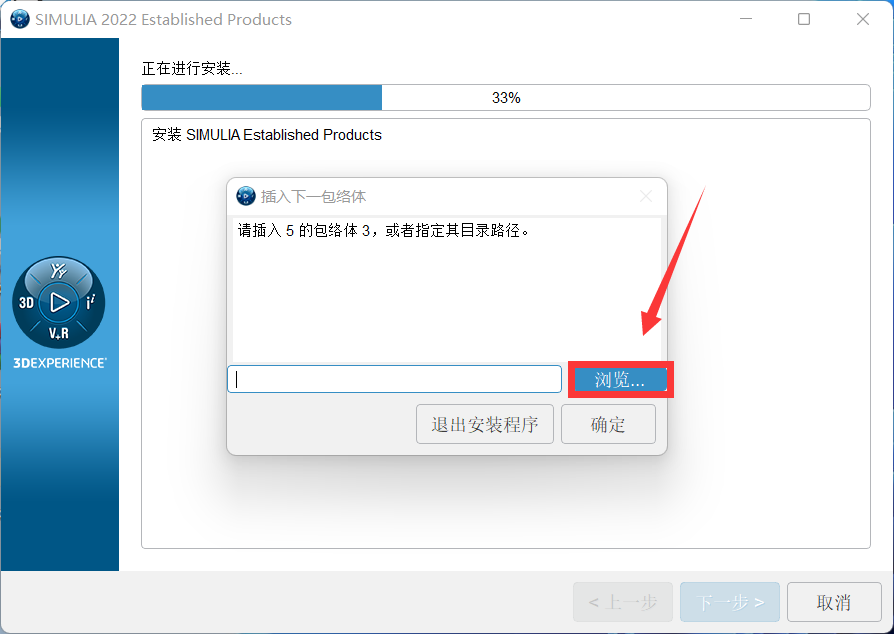Image resolution: width=894 pixels, height=634 pixels.
Task: Focus the directory path input field
Action: (x=395, y=379)
